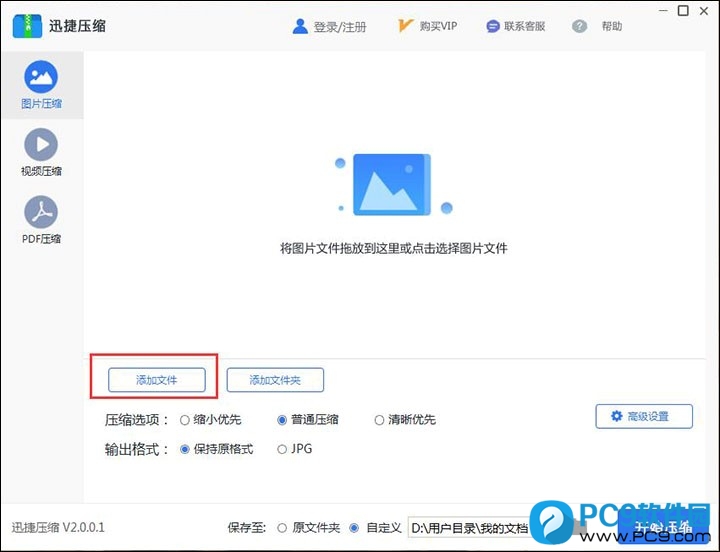Screen dimensions: 720x552
Task: Click the text 将图片文件拖放到这里或点击选择图片文件
Action: pyautogui.click(x=394, y=248)
